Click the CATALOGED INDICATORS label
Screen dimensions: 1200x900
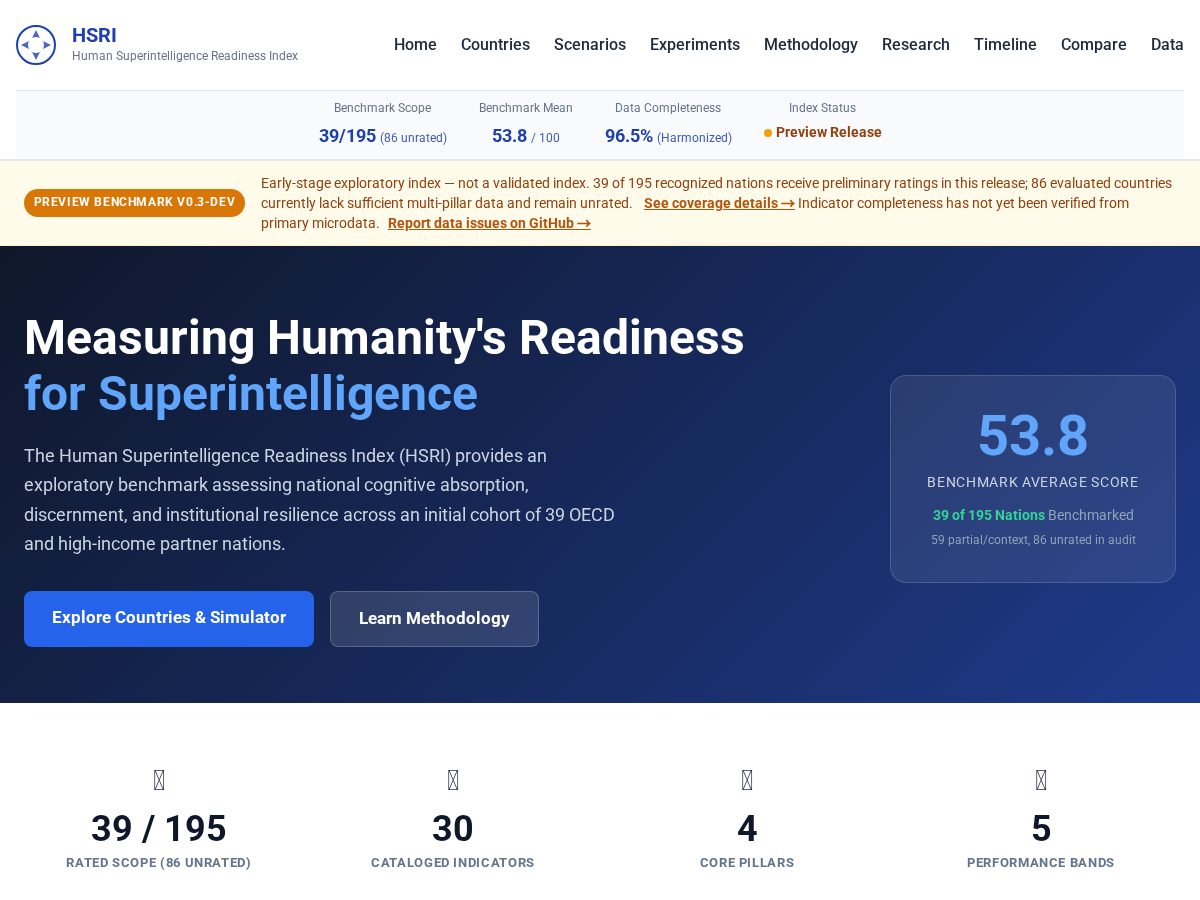pos(453,863)
